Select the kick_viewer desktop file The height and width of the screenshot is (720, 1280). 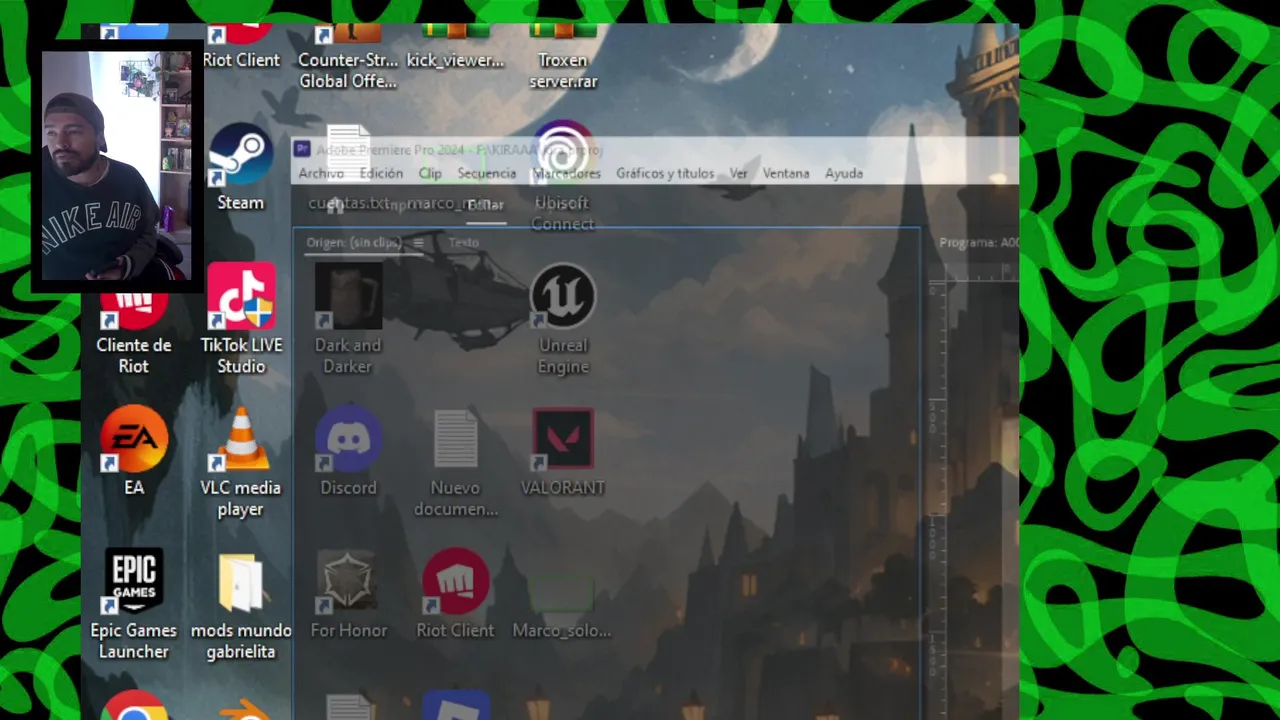tap(456, 48)
